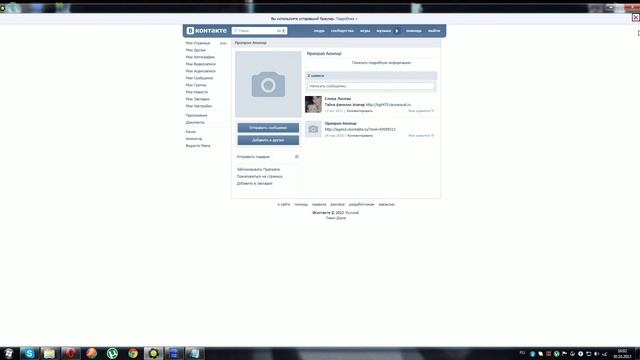
Task: Open люди in the top navigation
Action: pos(319,31)
